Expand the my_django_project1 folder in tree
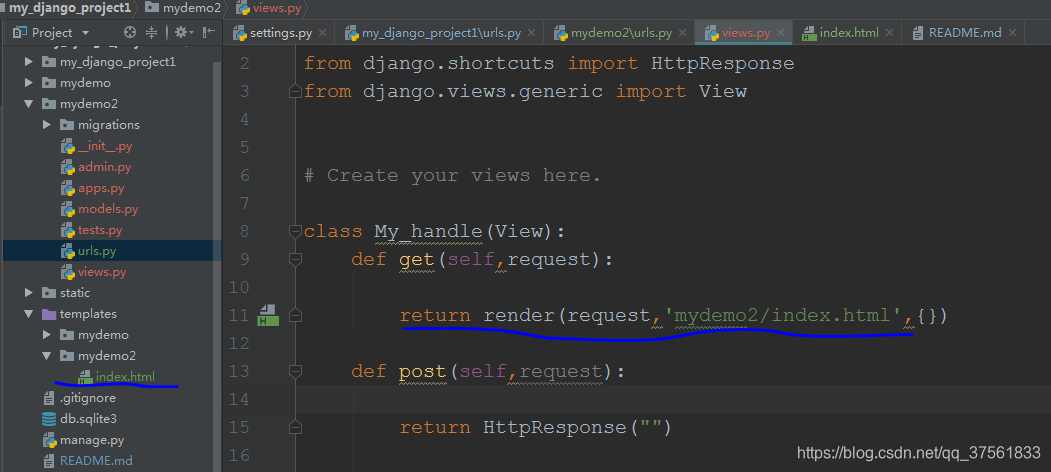Viewport: 1051px width, 472px height. click(29, 62)
